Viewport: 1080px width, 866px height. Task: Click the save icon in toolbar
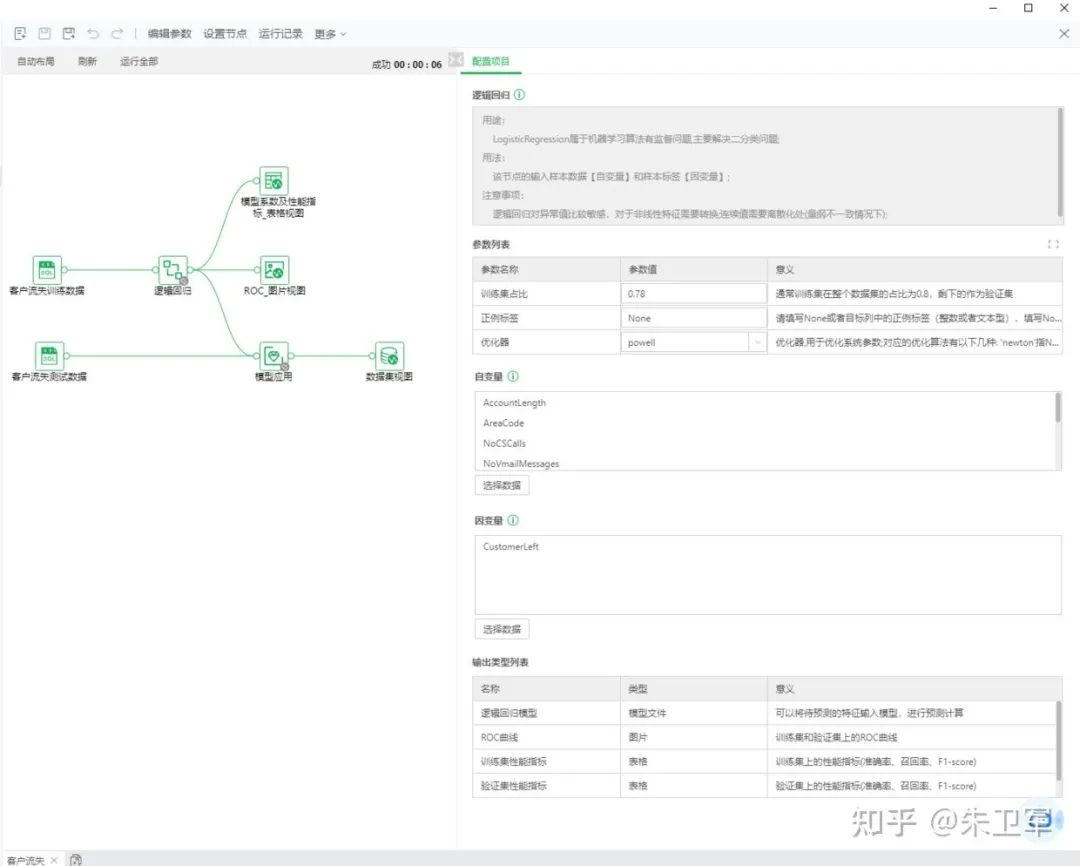pyautogui.click(x=44, y=33)
